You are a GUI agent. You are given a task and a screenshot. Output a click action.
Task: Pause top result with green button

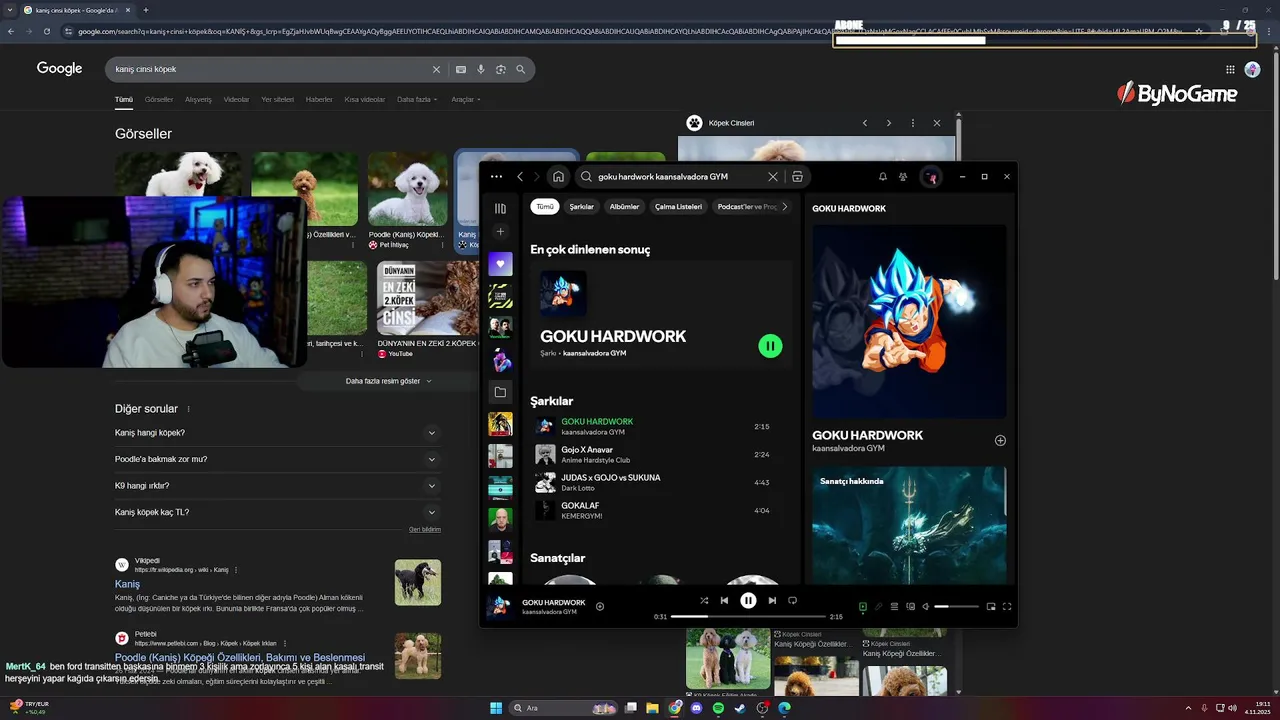[x=770, y=346]
